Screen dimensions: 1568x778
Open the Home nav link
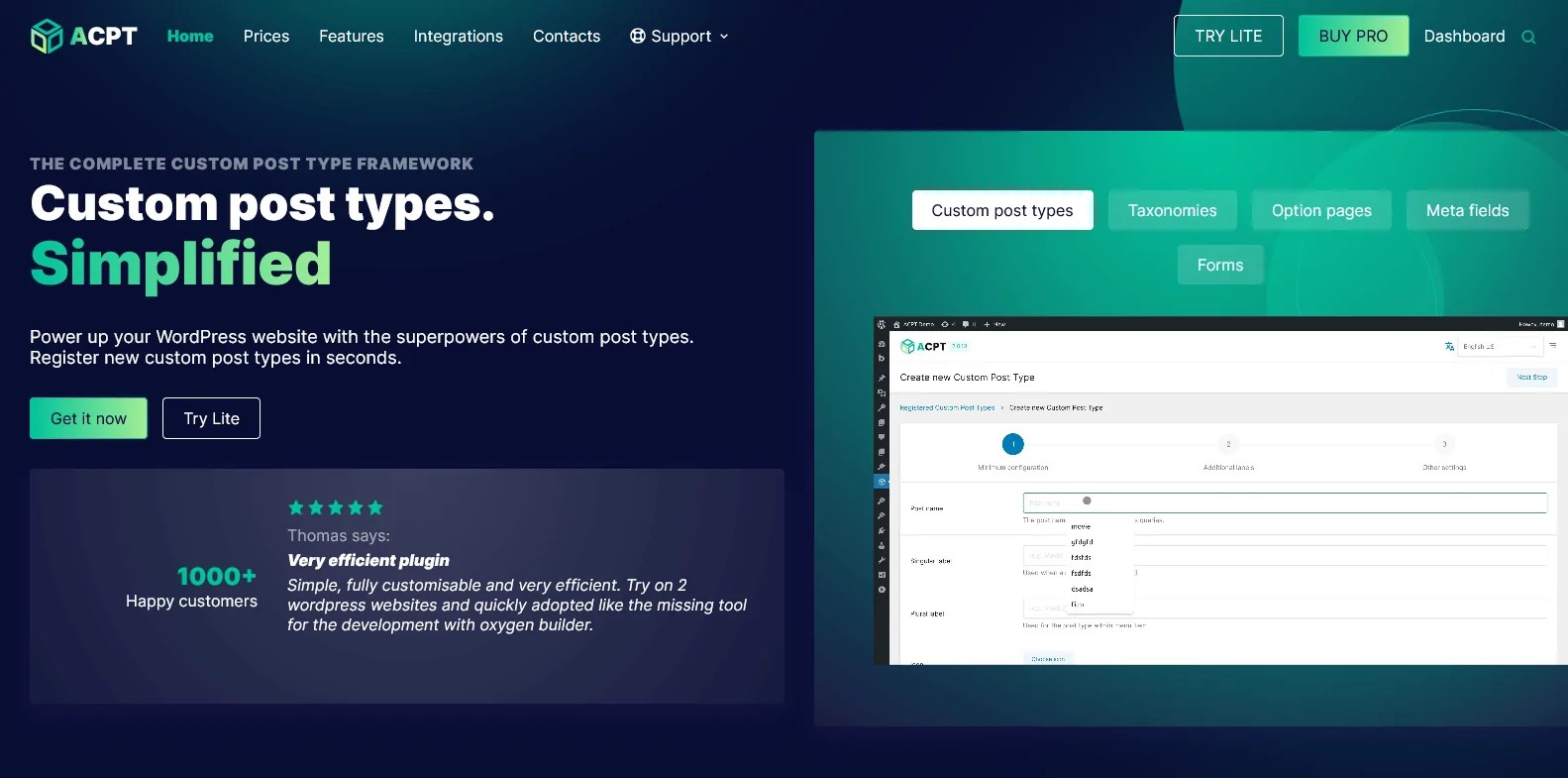(190, 36)
